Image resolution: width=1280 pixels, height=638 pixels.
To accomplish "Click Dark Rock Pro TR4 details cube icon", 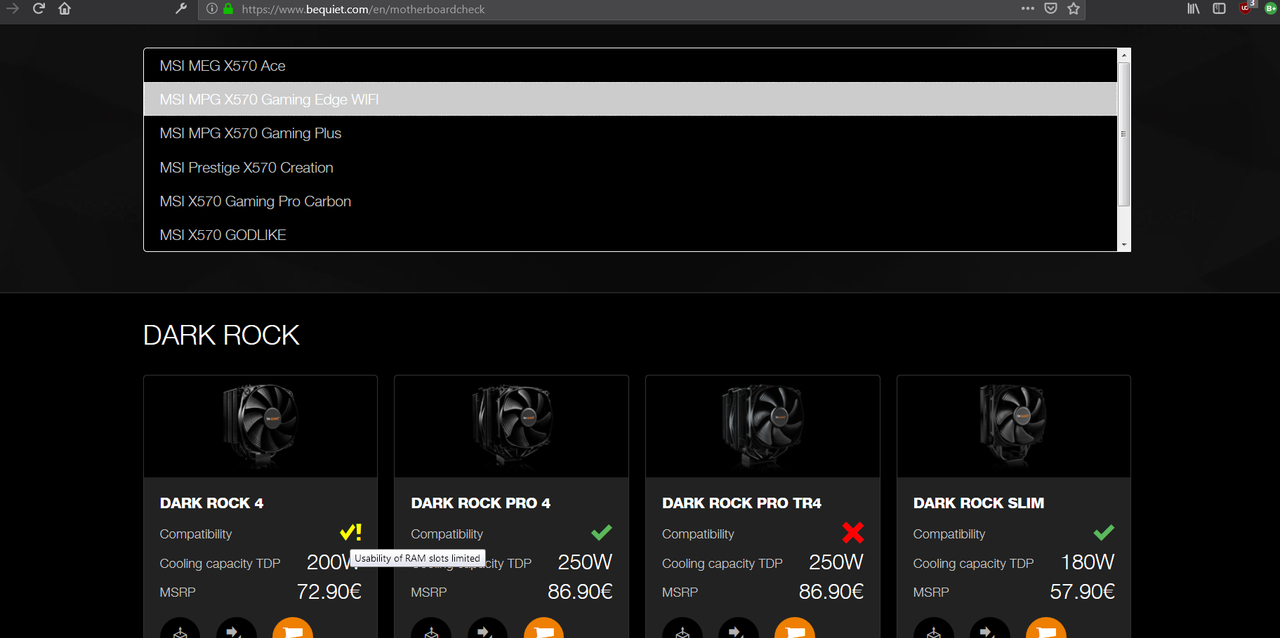I will tap(682, 630).
